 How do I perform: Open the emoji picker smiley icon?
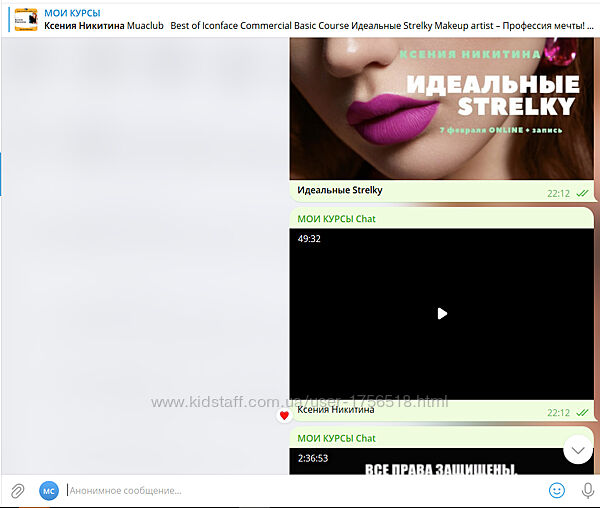(557, 490)
